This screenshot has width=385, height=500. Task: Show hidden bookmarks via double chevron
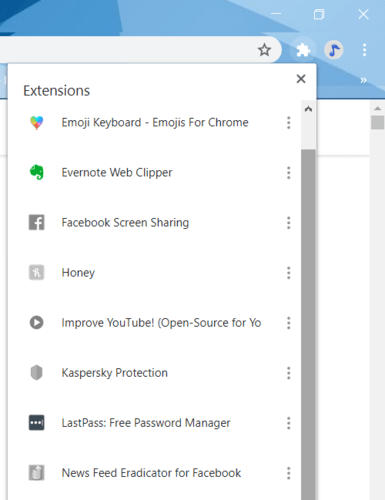[363, 80]
